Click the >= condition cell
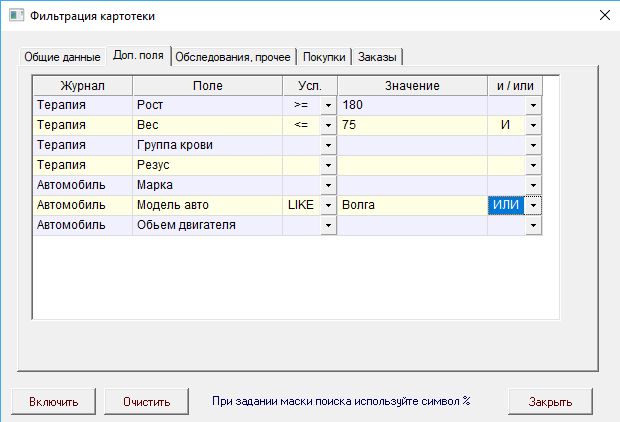620x422 pixels. tap(301, 106)
